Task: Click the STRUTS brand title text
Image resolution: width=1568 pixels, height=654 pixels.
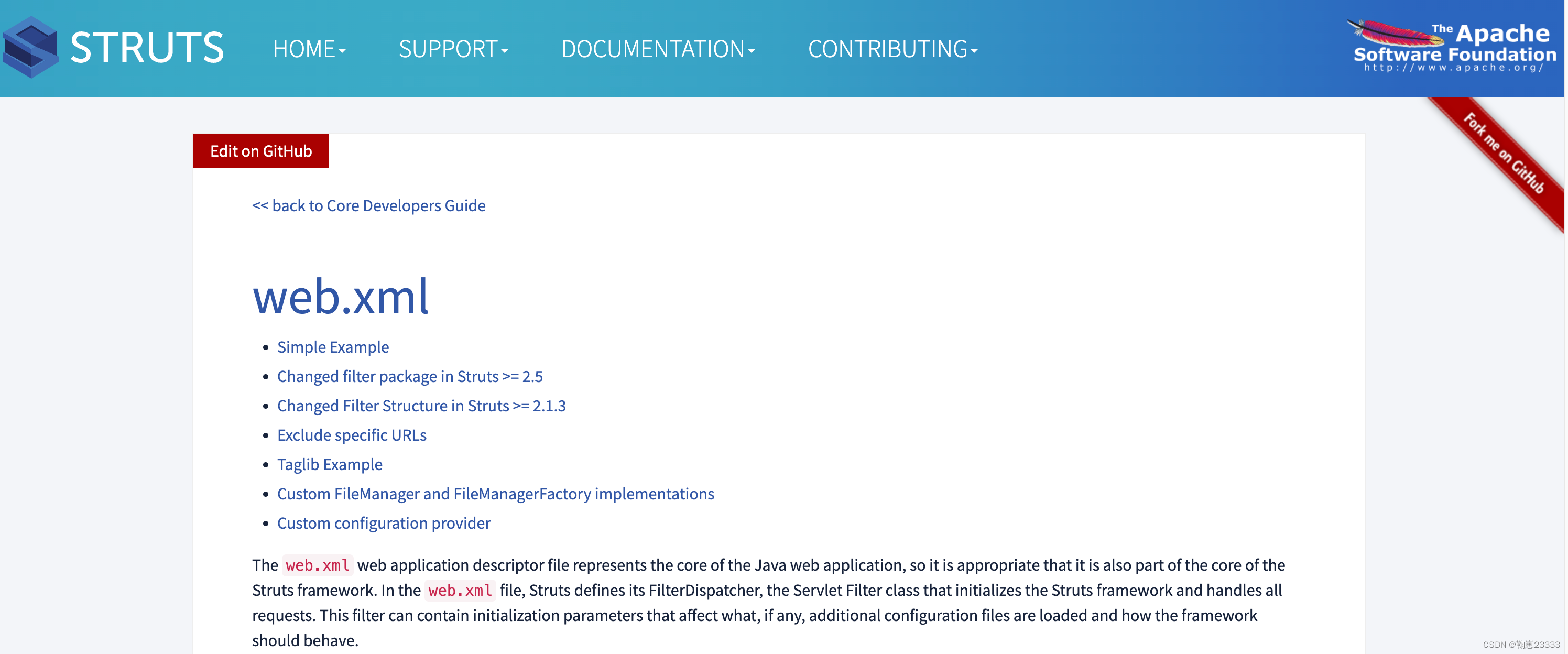Action: click(x=147, y=48)
